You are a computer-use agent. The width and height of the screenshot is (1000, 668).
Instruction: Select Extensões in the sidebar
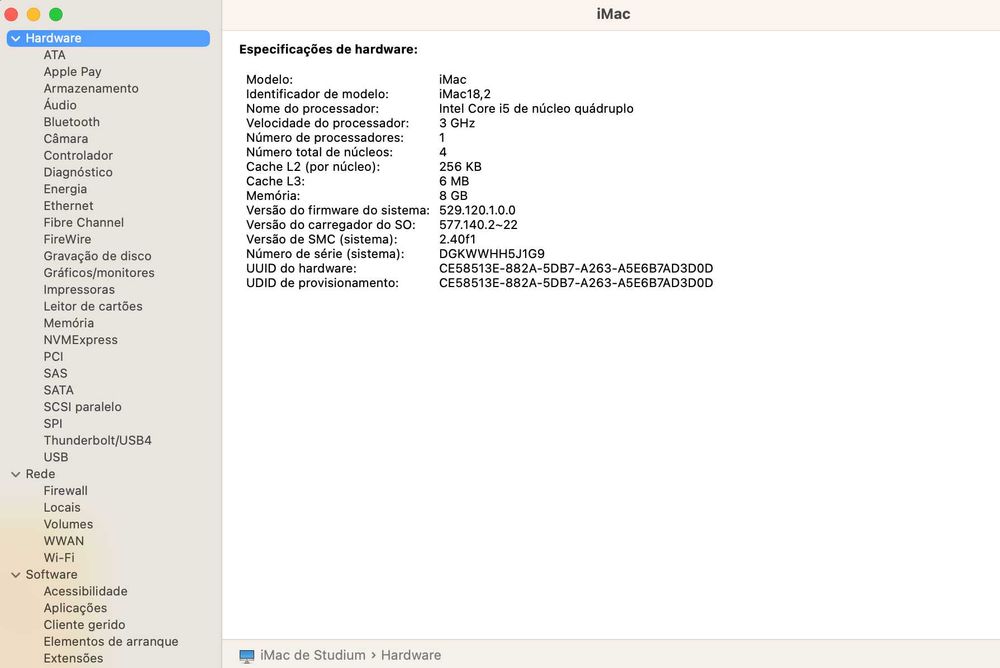73,658
